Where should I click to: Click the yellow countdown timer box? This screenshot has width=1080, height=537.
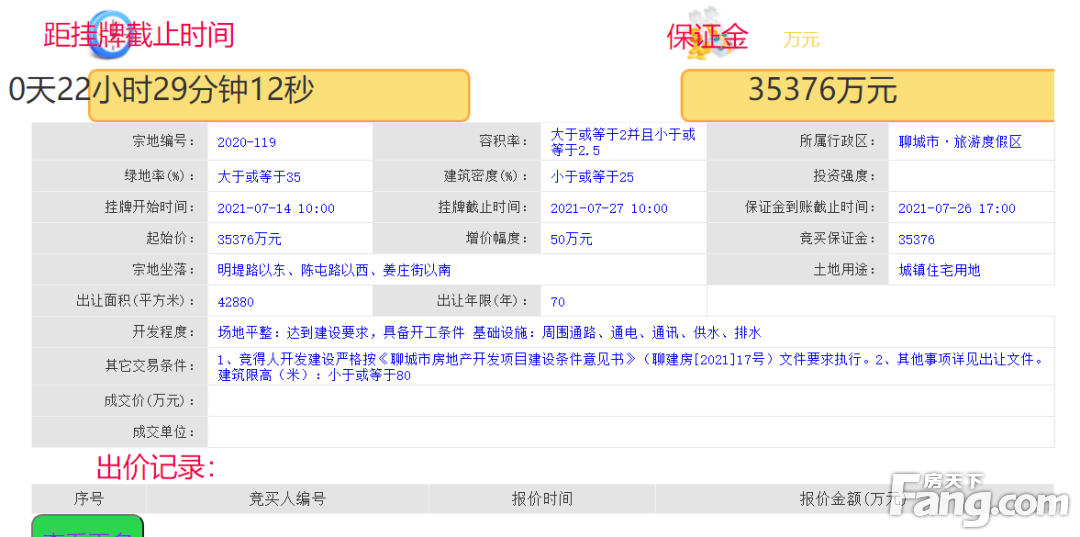(x=279, y=95)
